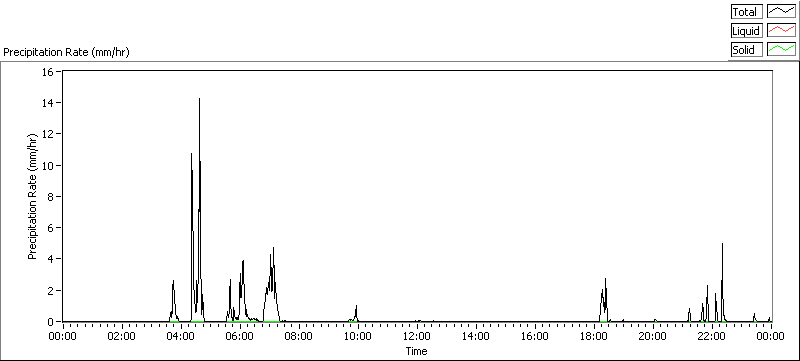The image size is (800, 361).
Task: Click the rainfall peak reaching 5 mm/hr after 22:00
Action: [722, 244]
